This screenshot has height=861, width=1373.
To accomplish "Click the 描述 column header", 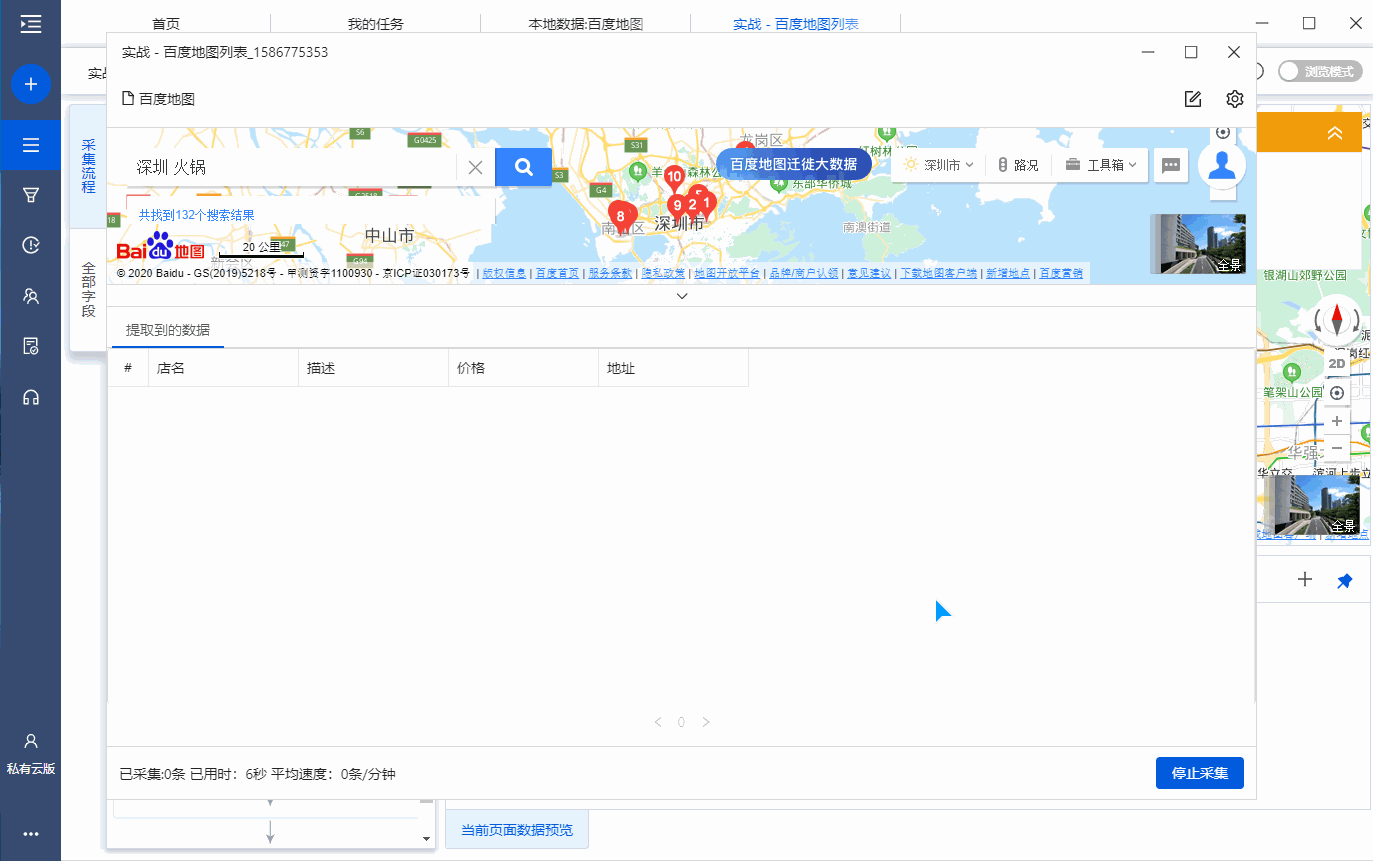I will (373, 368).
